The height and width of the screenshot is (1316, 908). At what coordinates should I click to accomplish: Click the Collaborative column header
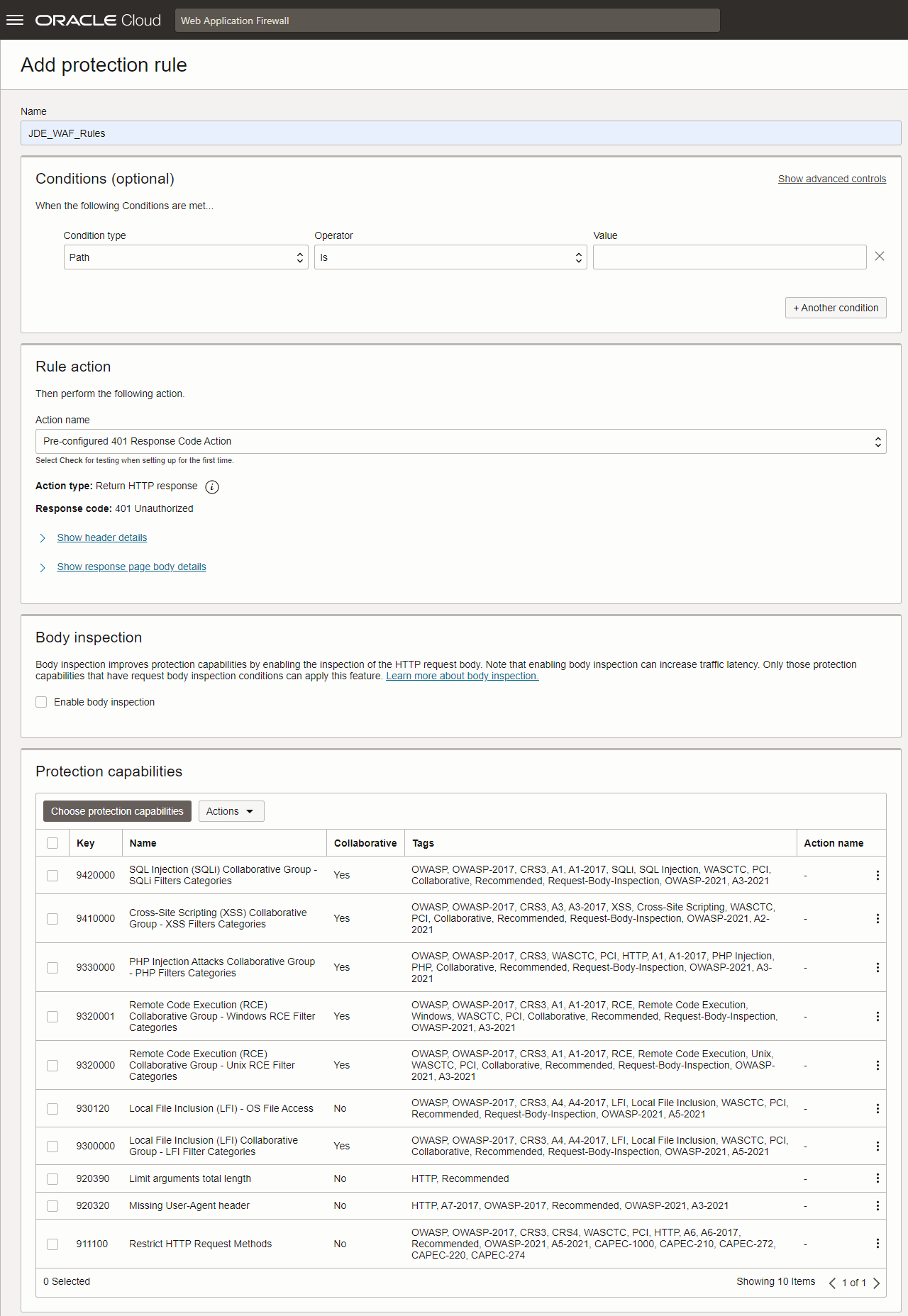point(365,843)
